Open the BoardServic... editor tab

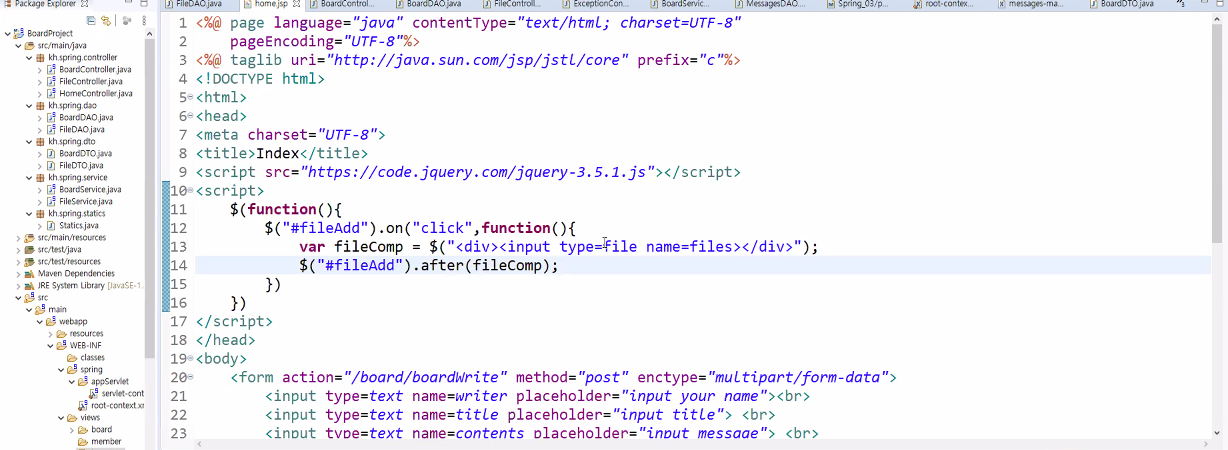[x=679, y=5]
